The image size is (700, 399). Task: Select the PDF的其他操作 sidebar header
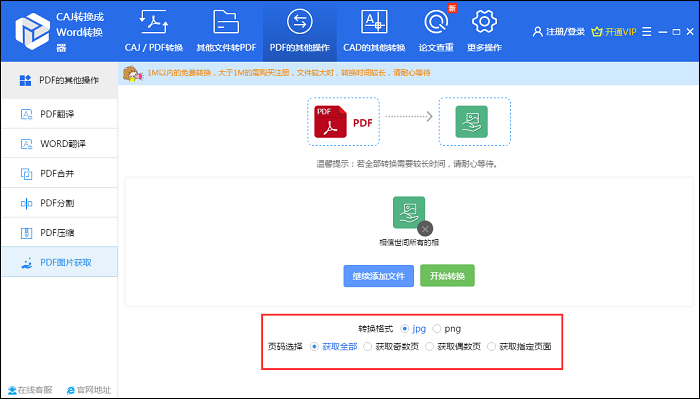[x=60, y=80]
